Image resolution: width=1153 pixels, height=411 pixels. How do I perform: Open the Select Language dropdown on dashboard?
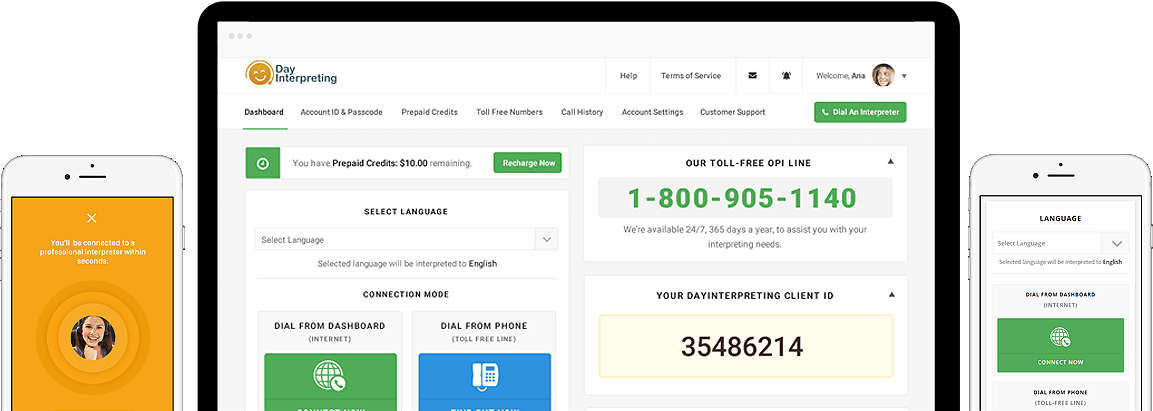(x=406, y=240)
